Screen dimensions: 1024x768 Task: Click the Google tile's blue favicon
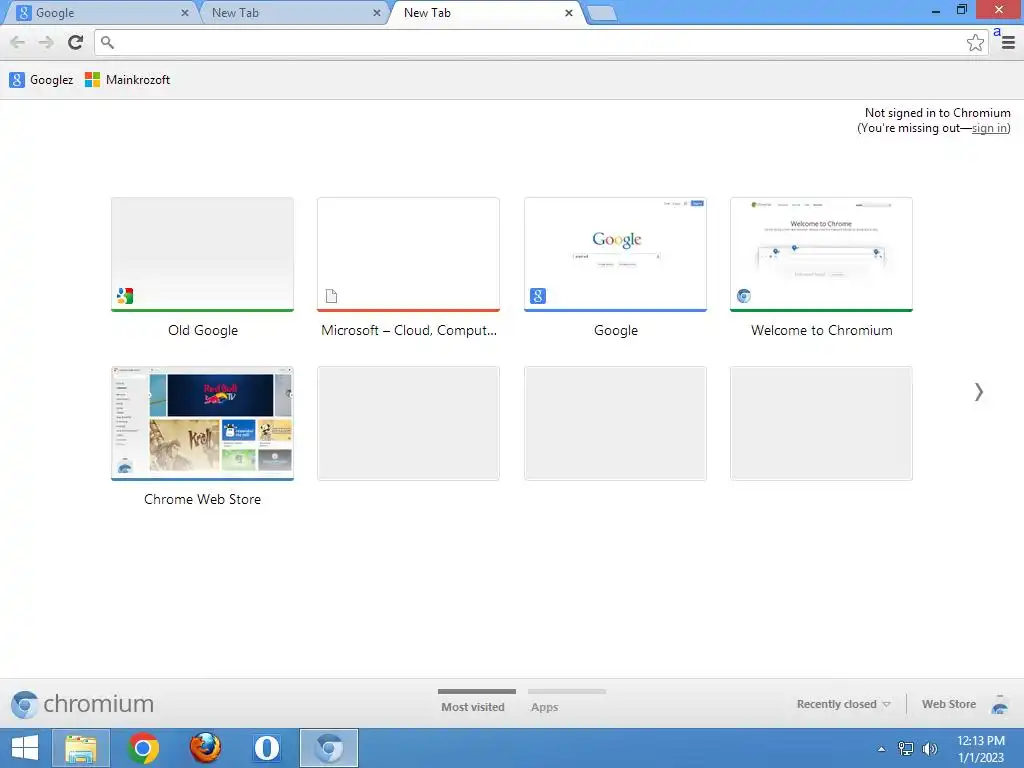click(537, 296)
